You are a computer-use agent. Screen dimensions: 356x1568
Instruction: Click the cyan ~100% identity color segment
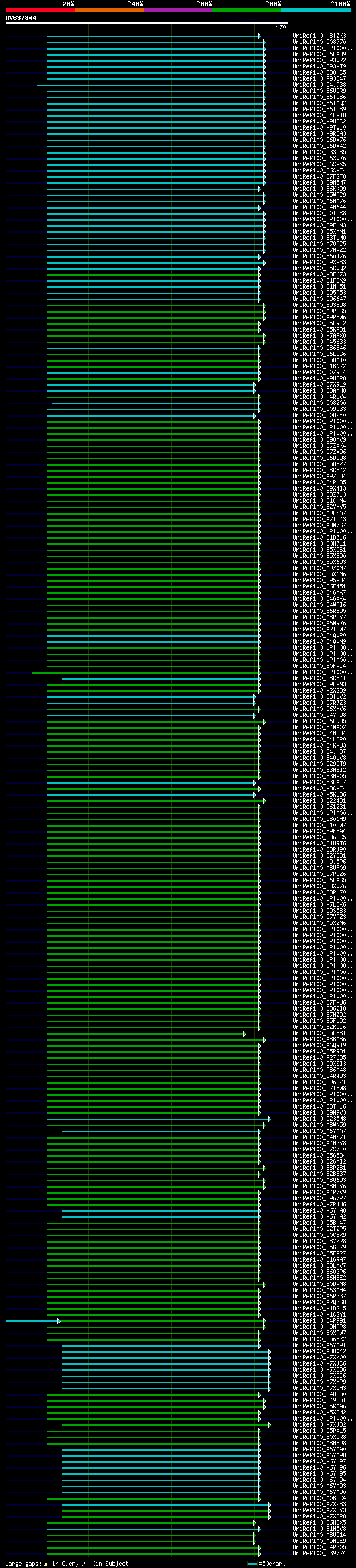[316, 10]
